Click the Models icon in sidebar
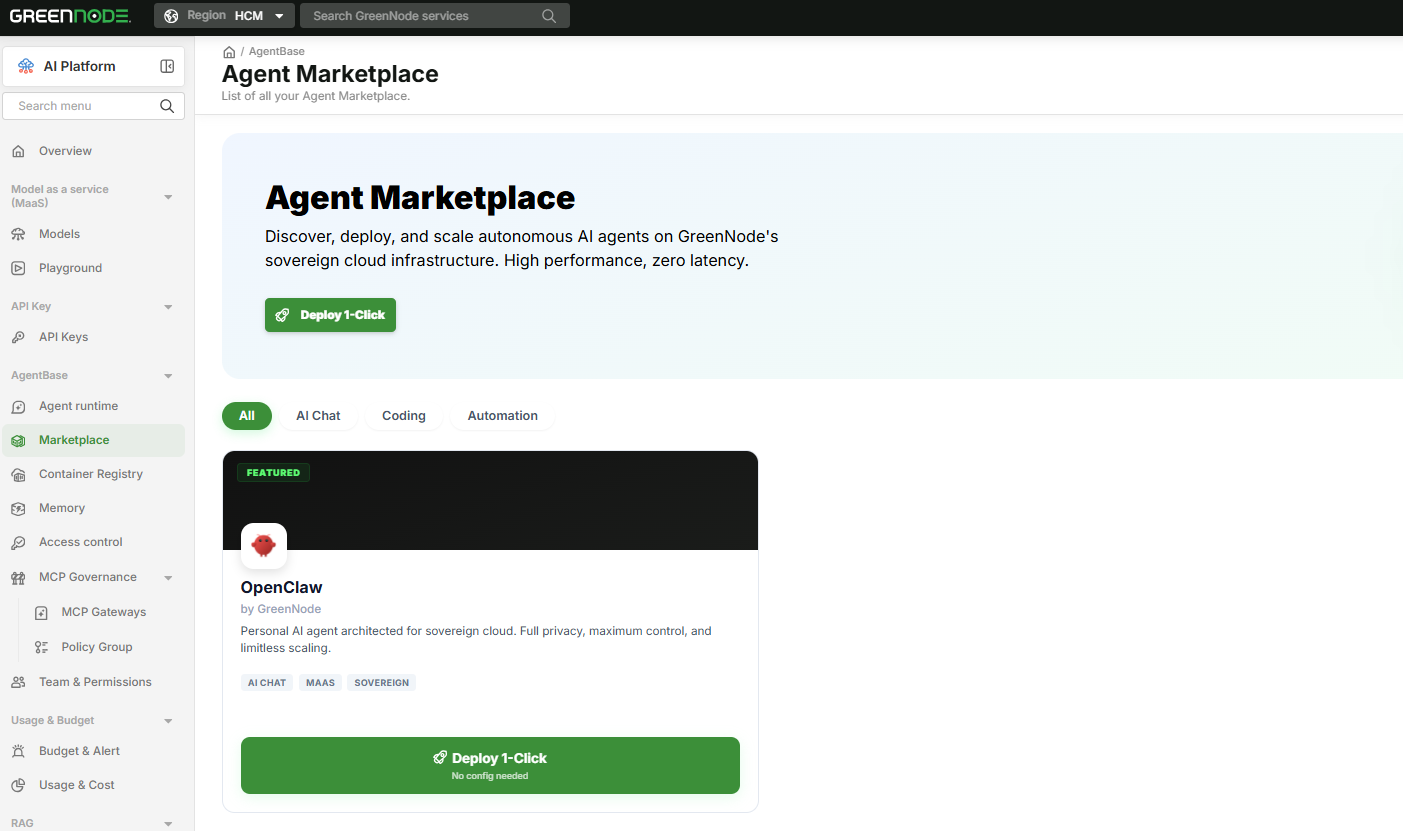The image size is (1403, 831). pos(18,234)
